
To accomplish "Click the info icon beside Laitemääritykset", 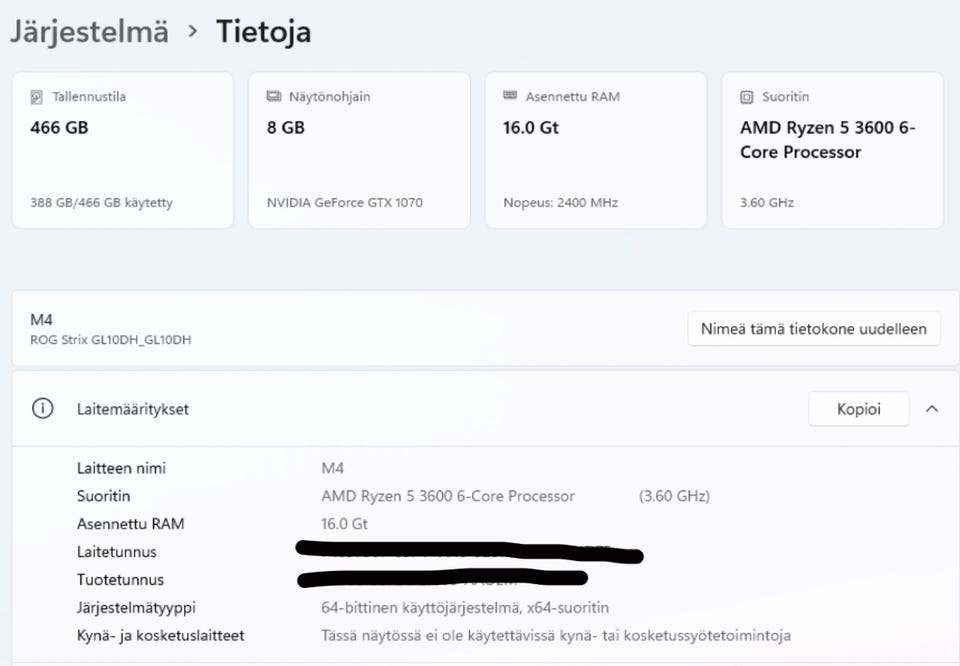I will click(x=42, y=409).
